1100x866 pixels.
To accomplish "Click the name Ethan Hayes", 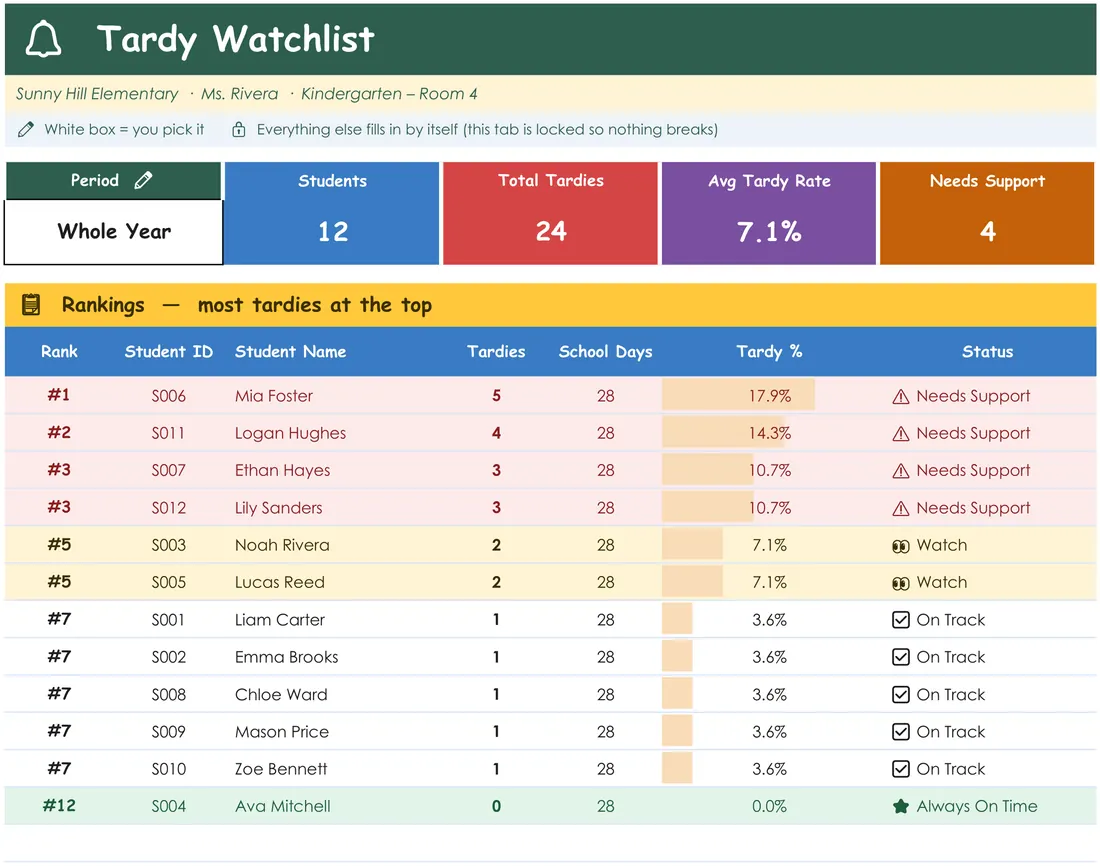I will click(282, 471).
